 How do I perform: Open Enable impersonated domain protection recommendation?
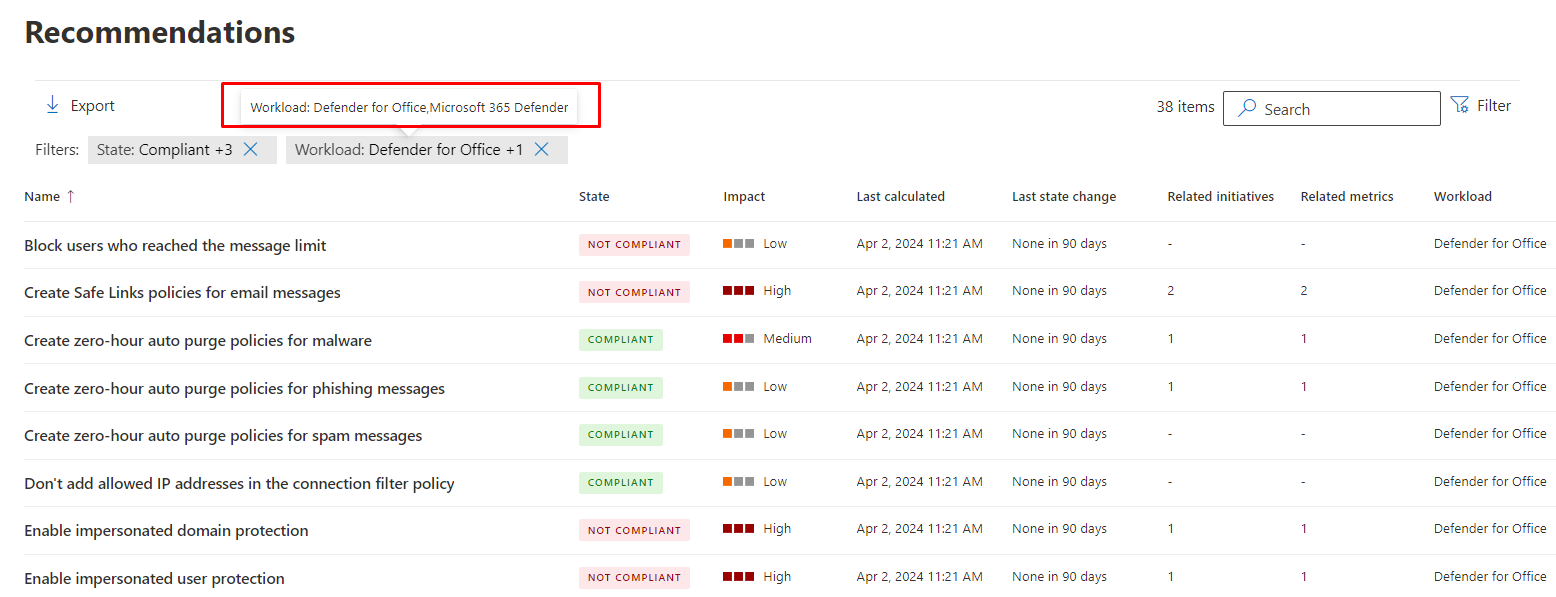click(x=166, y=531)
